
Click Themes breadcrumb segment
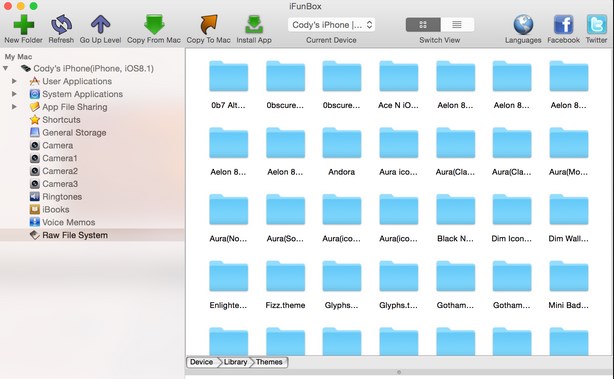pyautogui.click(x=269, y=362)
